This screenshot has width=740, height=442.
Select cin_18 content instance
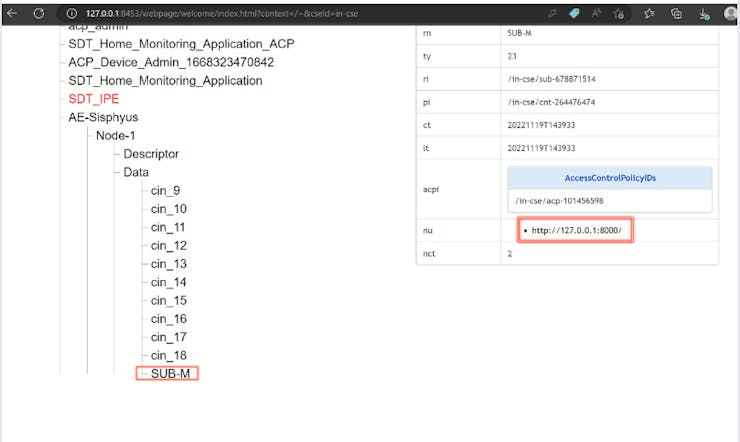point(168,356)
